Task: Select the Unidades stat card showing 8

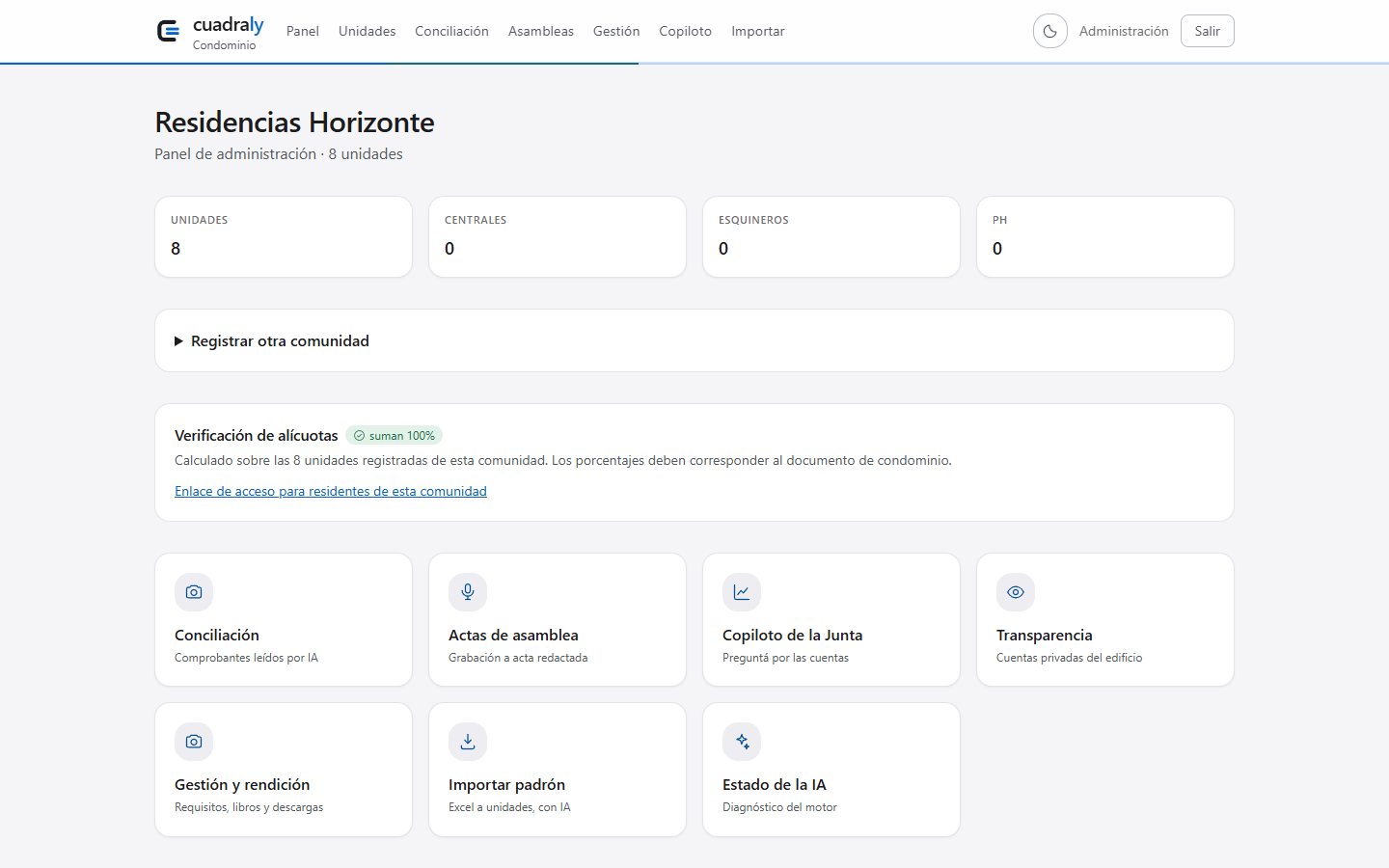Action: pyautogui.click(x=284, y=237)
